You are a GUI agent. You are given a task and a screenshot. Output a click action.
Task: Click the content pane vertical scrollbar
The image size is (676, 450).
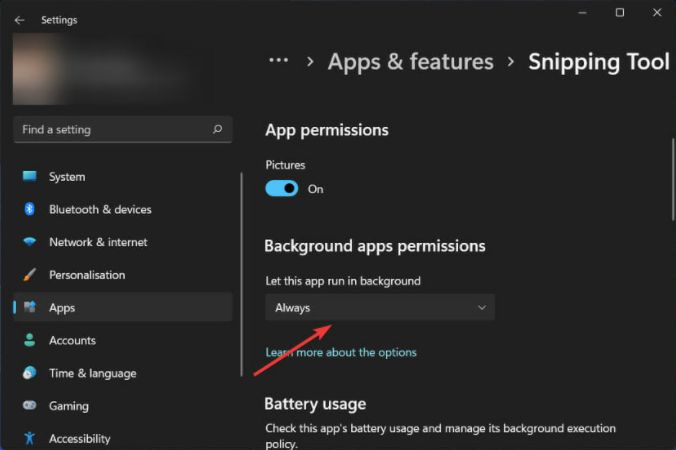[673, 179]
